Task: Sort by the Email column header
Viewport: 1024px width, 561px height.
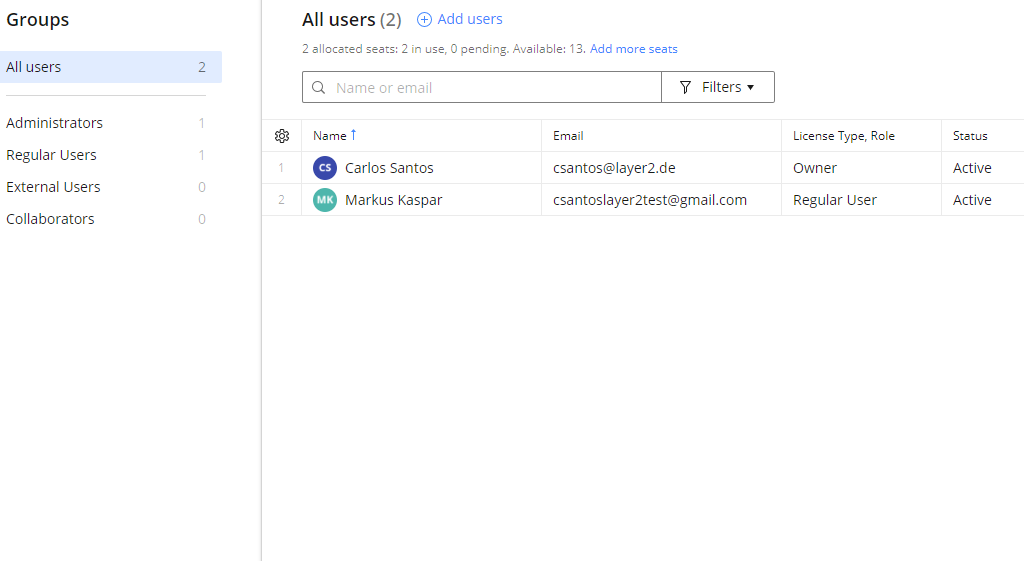Action: [568, 136]
